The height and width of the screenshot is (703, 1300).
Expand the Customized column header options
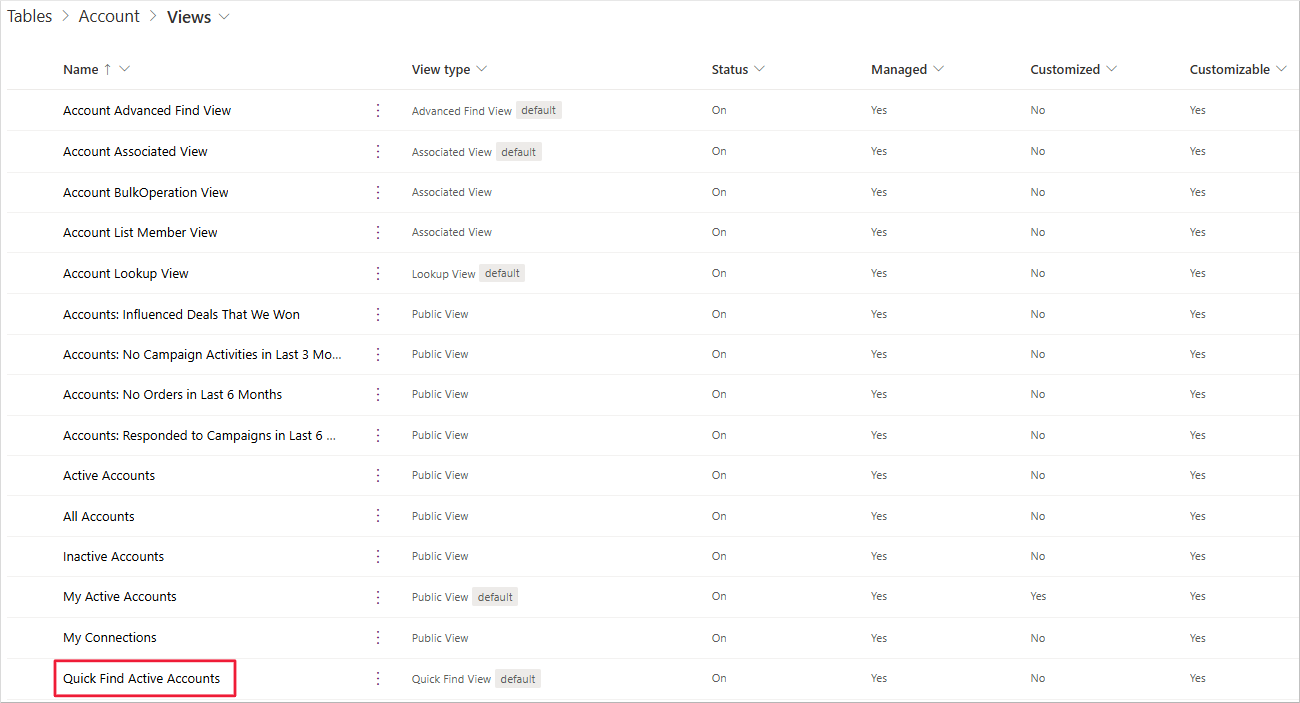tap(1110, 69)
